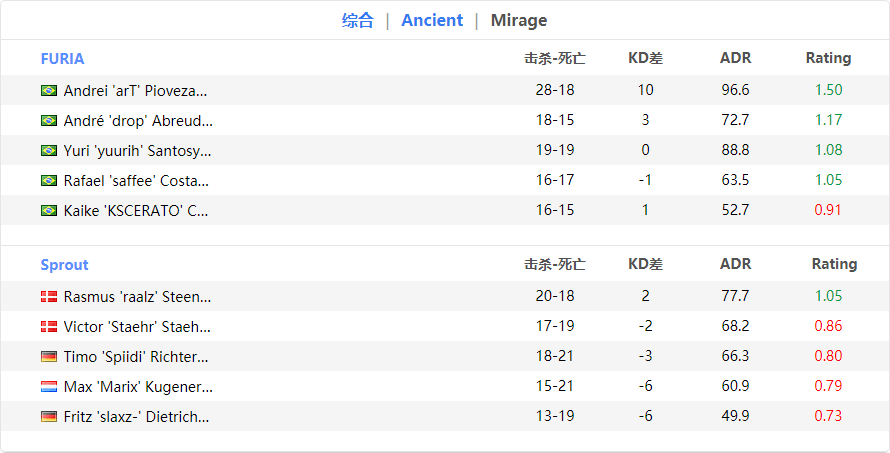Image resolution: width=890 pixels, height=453 pixels.
Task: Click FURIA's 击杀-死亡 column header
Action: [555, 58]
